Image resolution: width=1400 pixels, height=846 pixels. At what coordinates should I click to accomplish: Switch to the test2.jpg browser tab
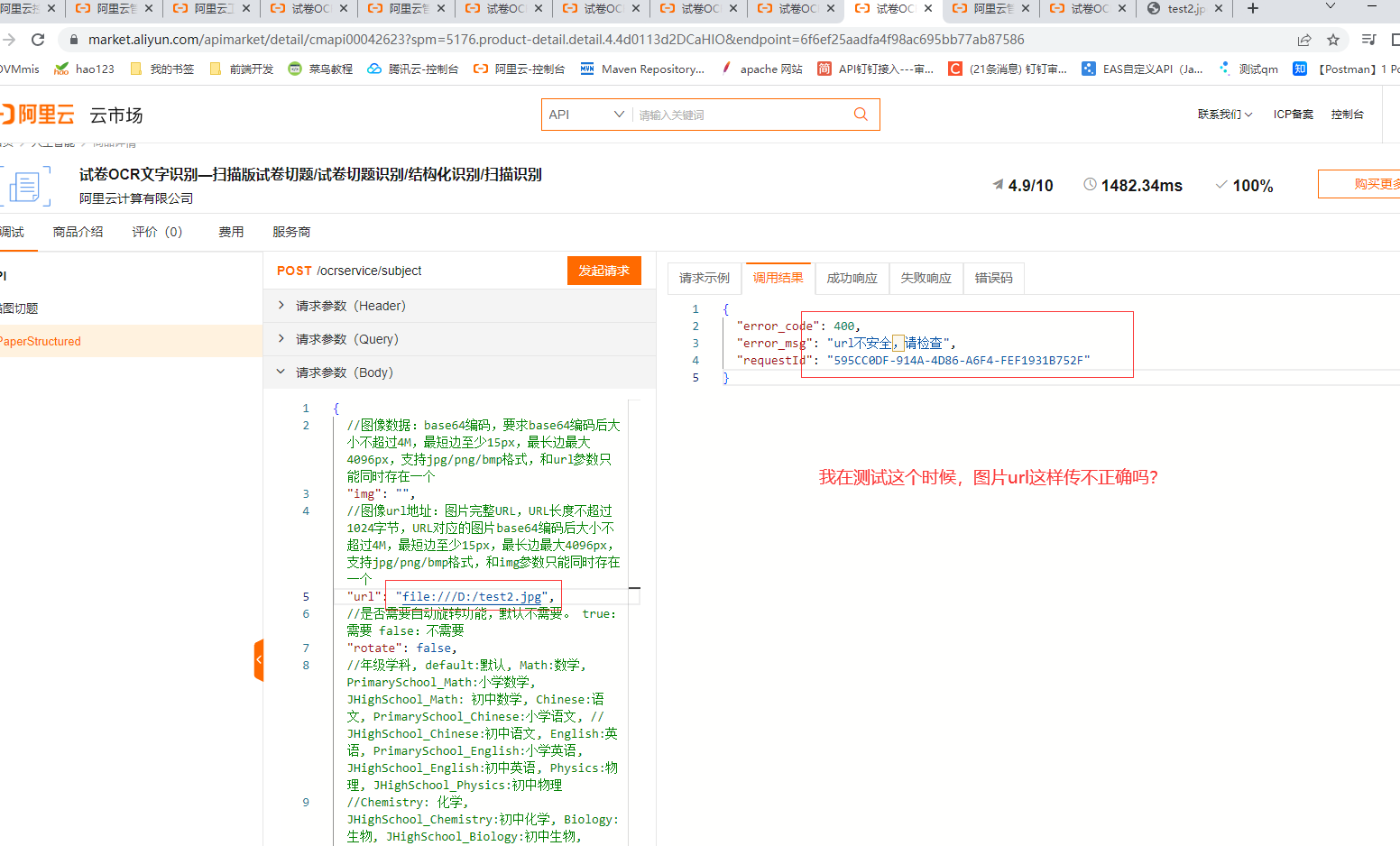point(1186,9)
